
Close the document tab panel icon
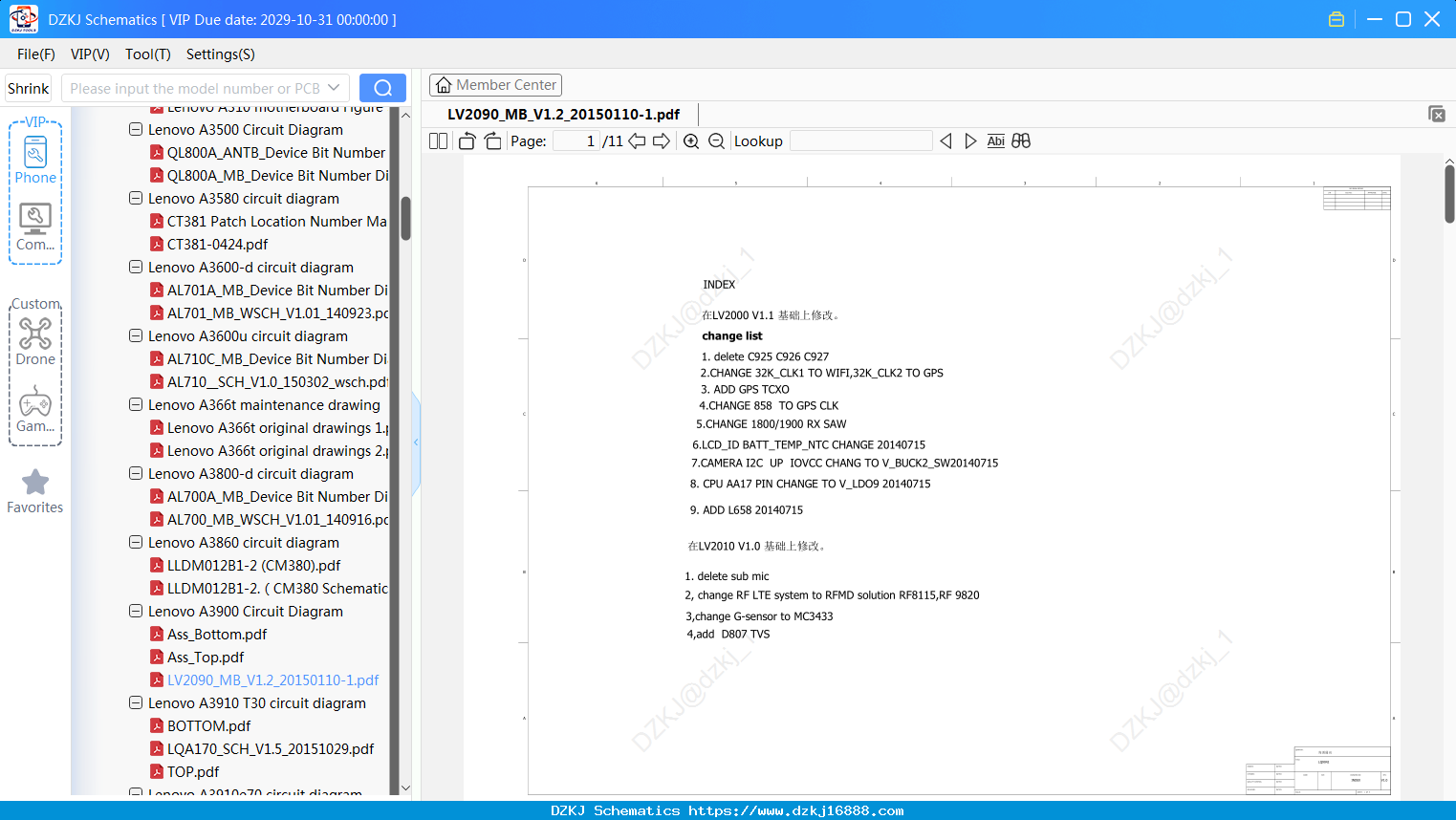click(1436, 114)
